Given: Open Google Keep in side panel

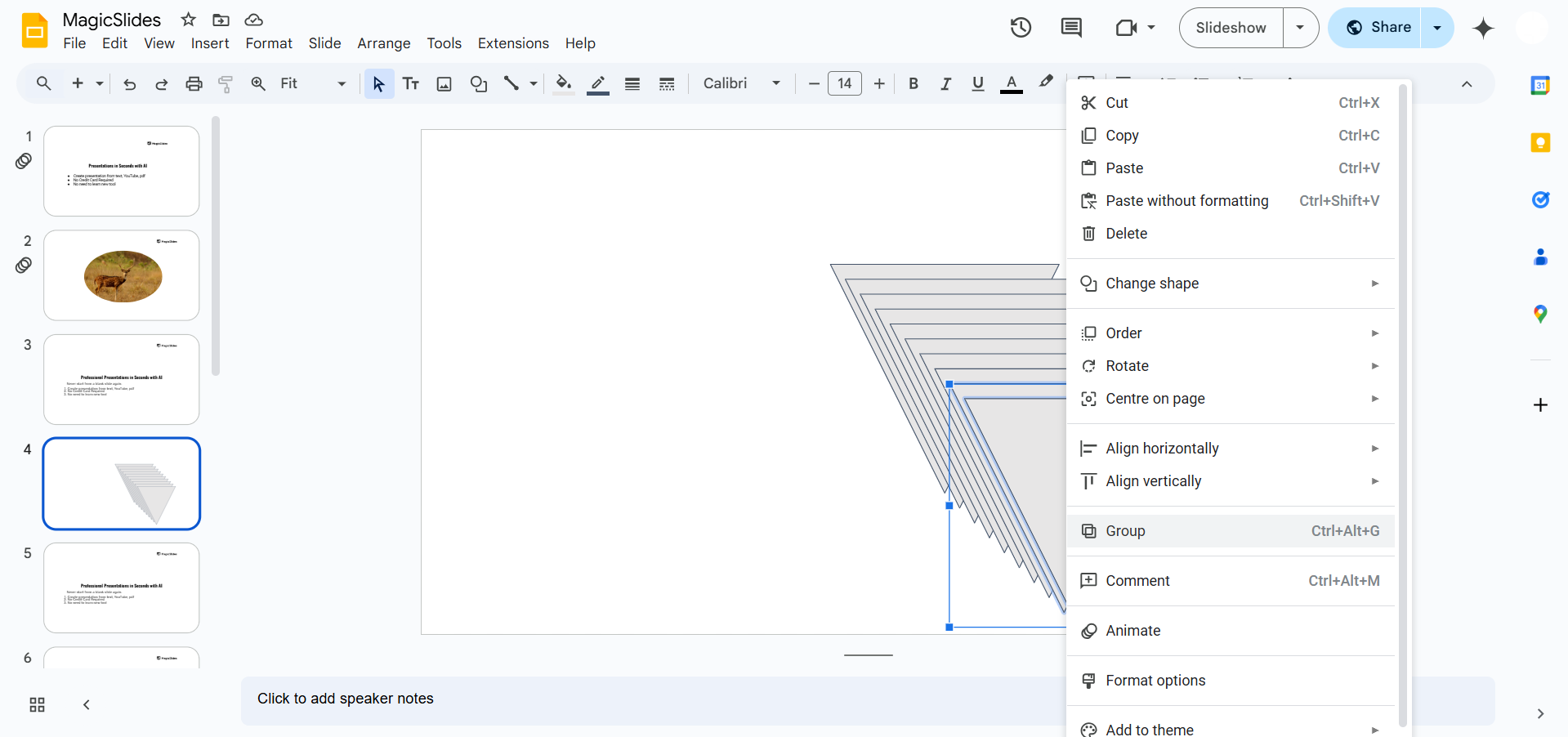Looking at the screenshot, I should pyautogui.click(x=1540, y=143).
